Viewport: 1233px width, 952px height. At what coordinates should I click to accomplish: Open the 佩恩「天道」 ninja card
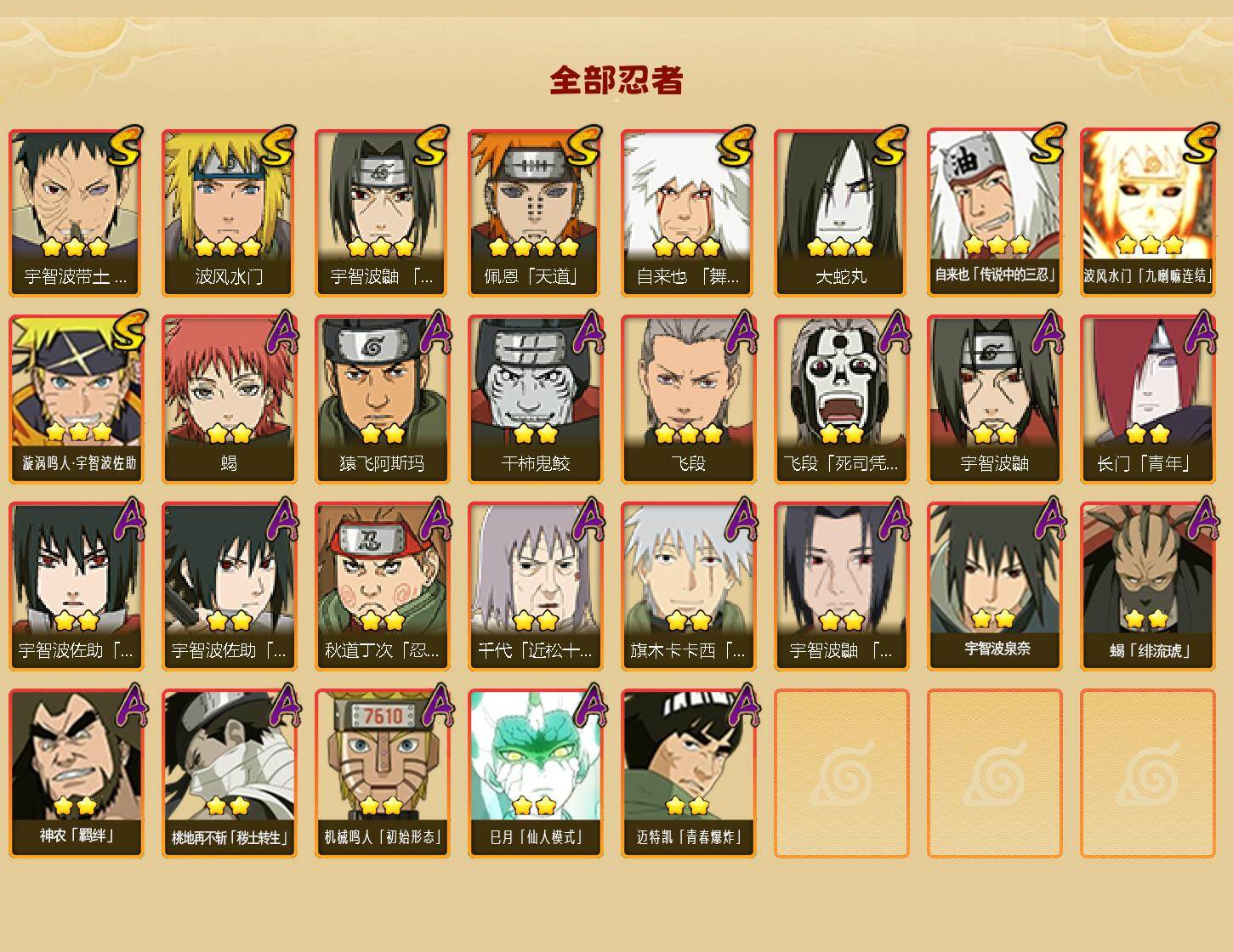(x=536, y=212)
